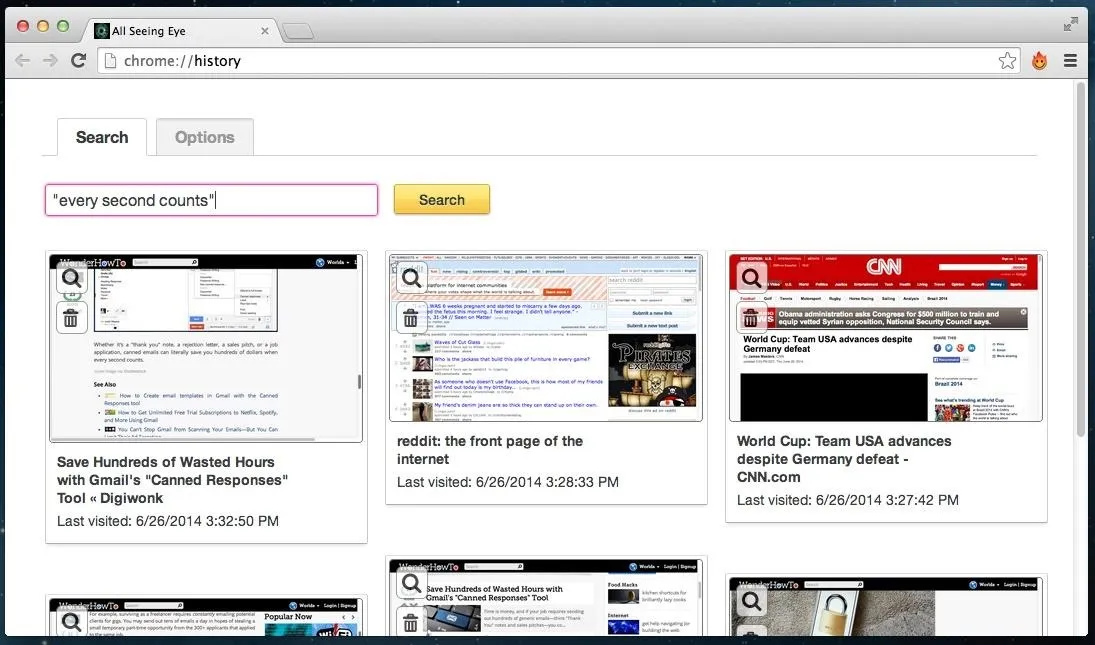Click "Last visited: 6/26/2014 3:32:50 PM" text
Image resolution: width=1095 pixels, height=645 pixels.
[x=168, y=521]
